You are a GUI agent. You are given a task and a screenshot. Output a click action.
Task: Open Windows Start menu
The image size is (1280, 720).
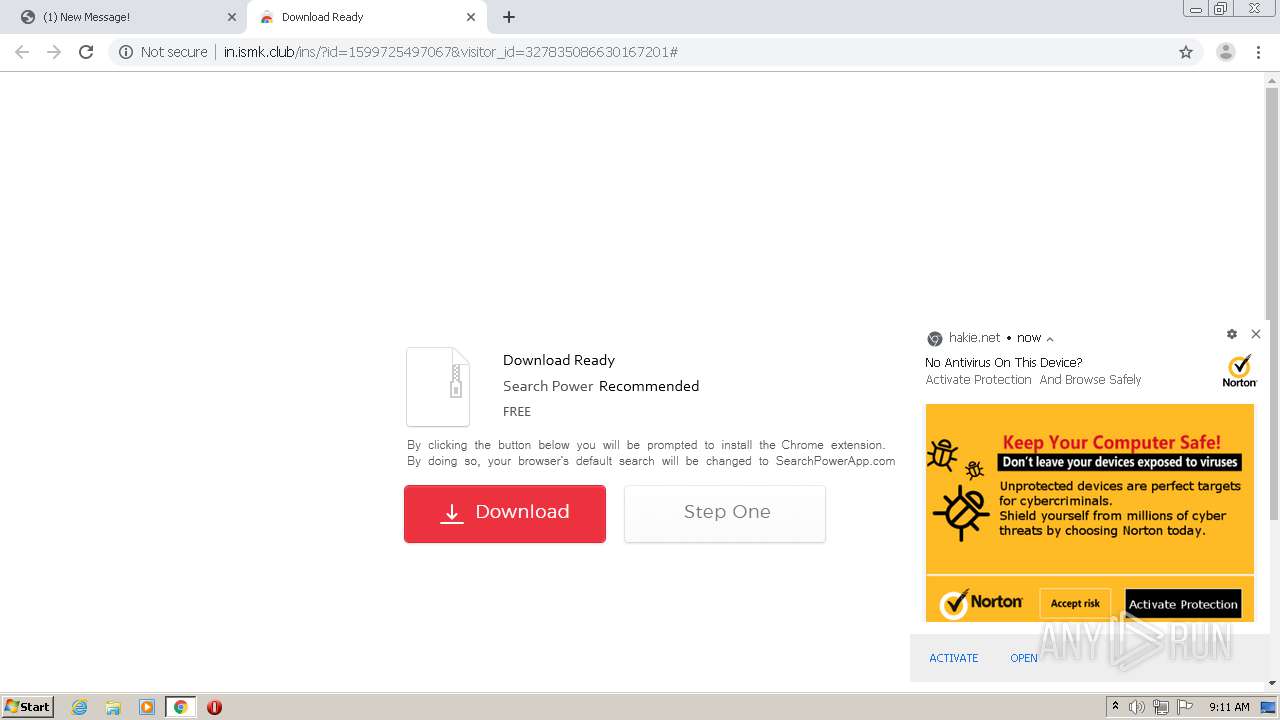(28, 707)
